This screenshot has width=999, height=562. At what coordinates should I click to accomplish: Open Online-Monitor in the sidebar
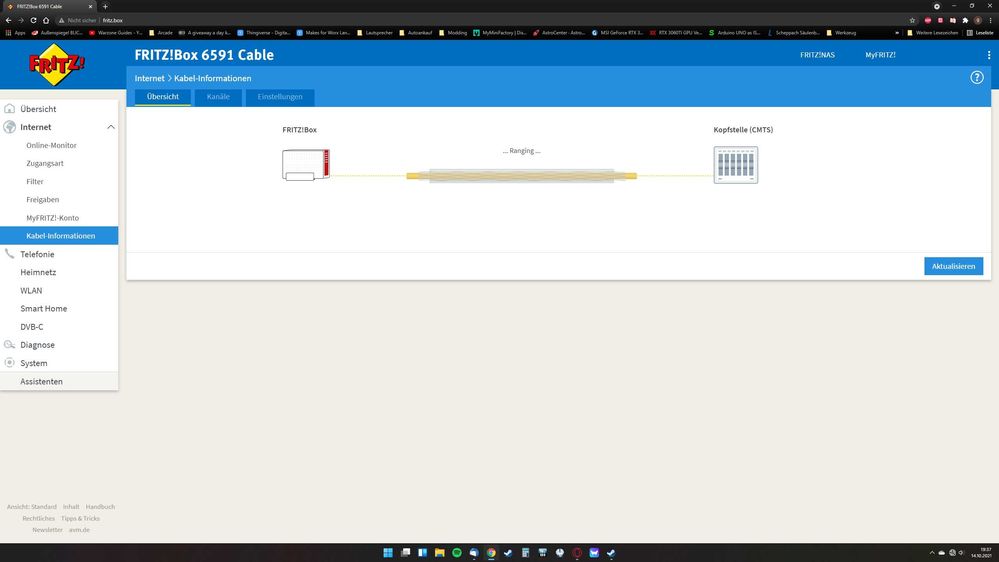(51, 145)
